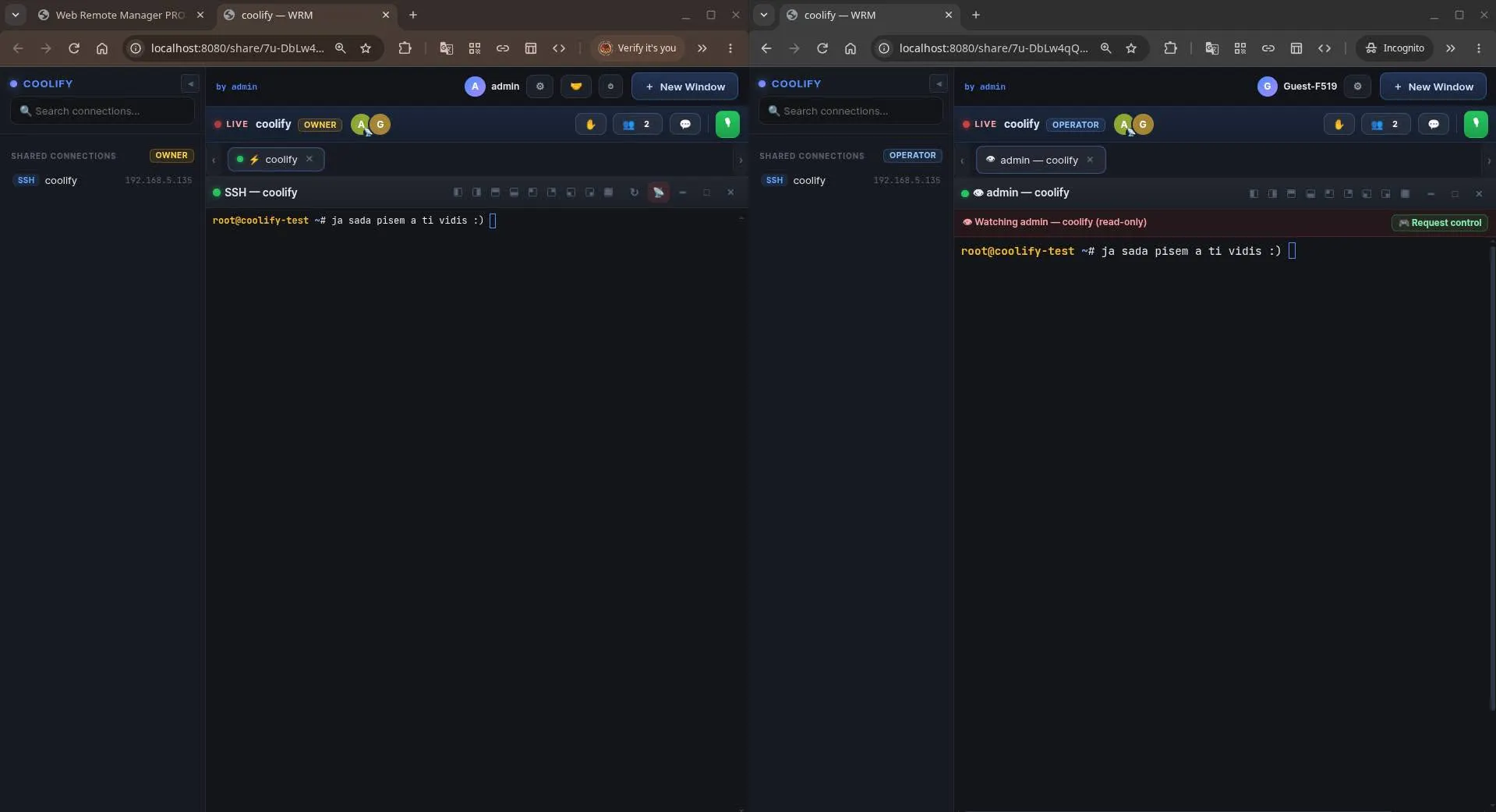Click Verify it's you profile chip
Image resolution: width=1496 pixels, height=812 pixels.
(x=637, y=48)
